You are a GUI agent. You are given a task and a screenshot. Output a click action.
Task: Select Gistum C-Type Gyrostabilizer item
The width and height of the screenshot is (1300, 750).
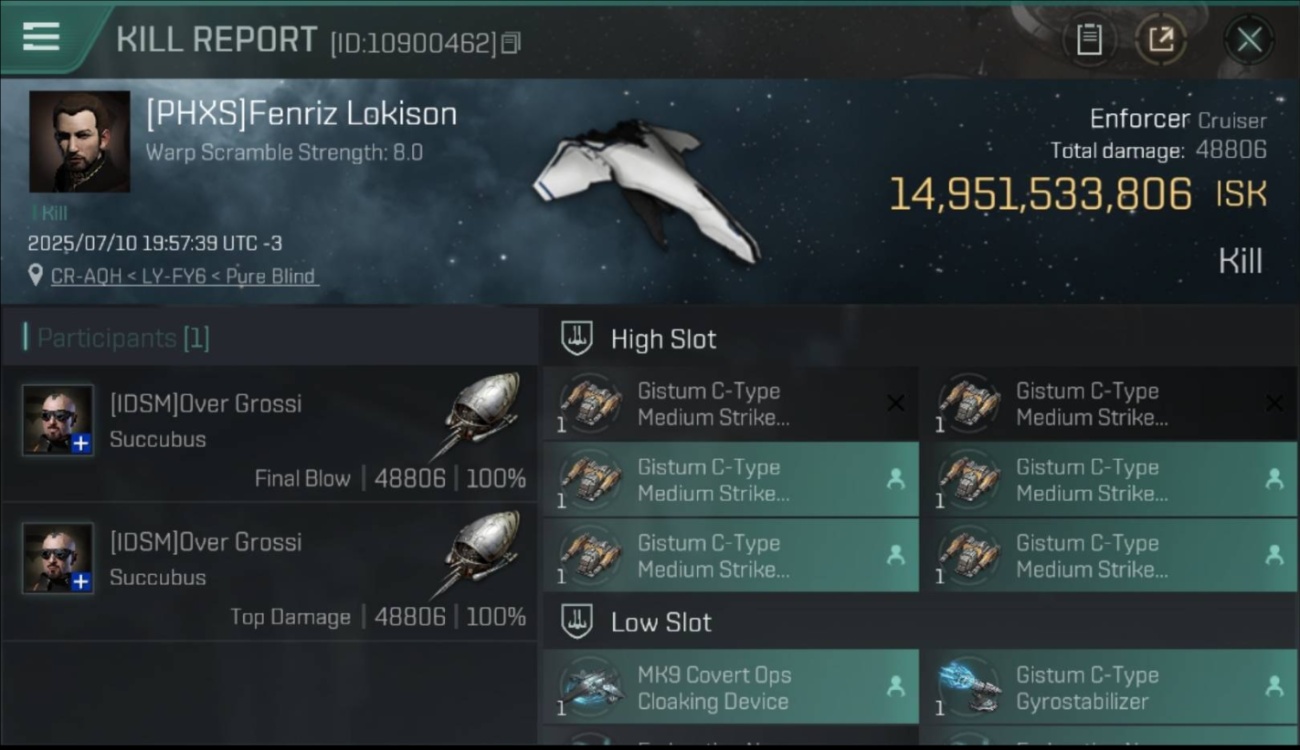1109,687
